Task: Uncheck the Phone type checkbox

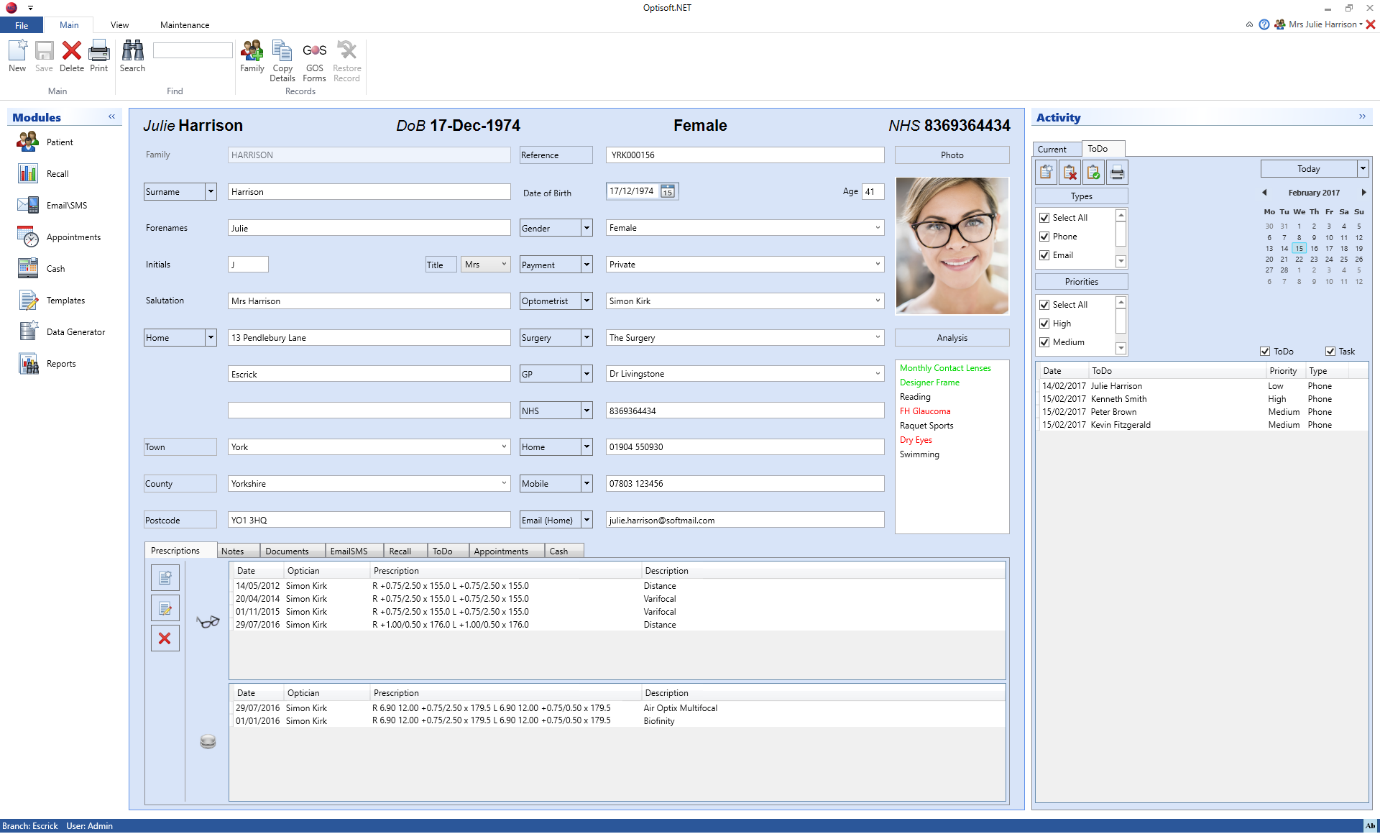Action: pos(1045,237)
